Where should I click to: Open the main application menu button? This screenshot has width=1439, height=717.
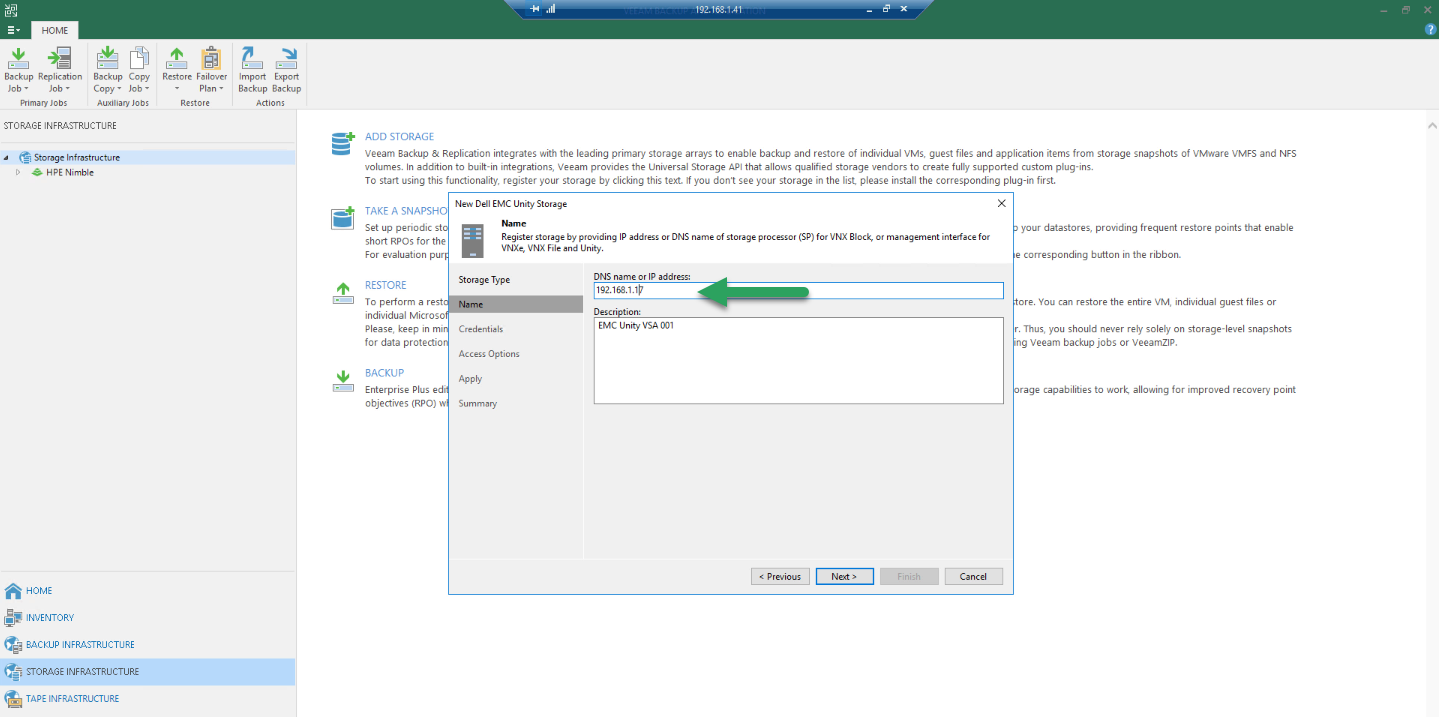(x=13, y=30)
